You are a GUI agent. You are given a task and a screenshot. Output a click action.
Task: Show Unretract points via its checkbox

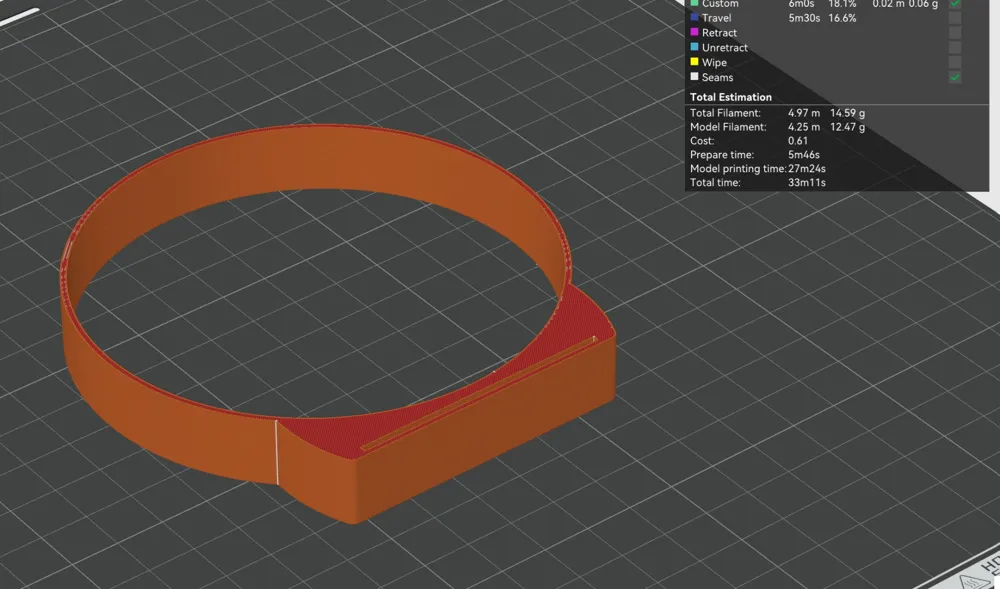coord(955,47)
